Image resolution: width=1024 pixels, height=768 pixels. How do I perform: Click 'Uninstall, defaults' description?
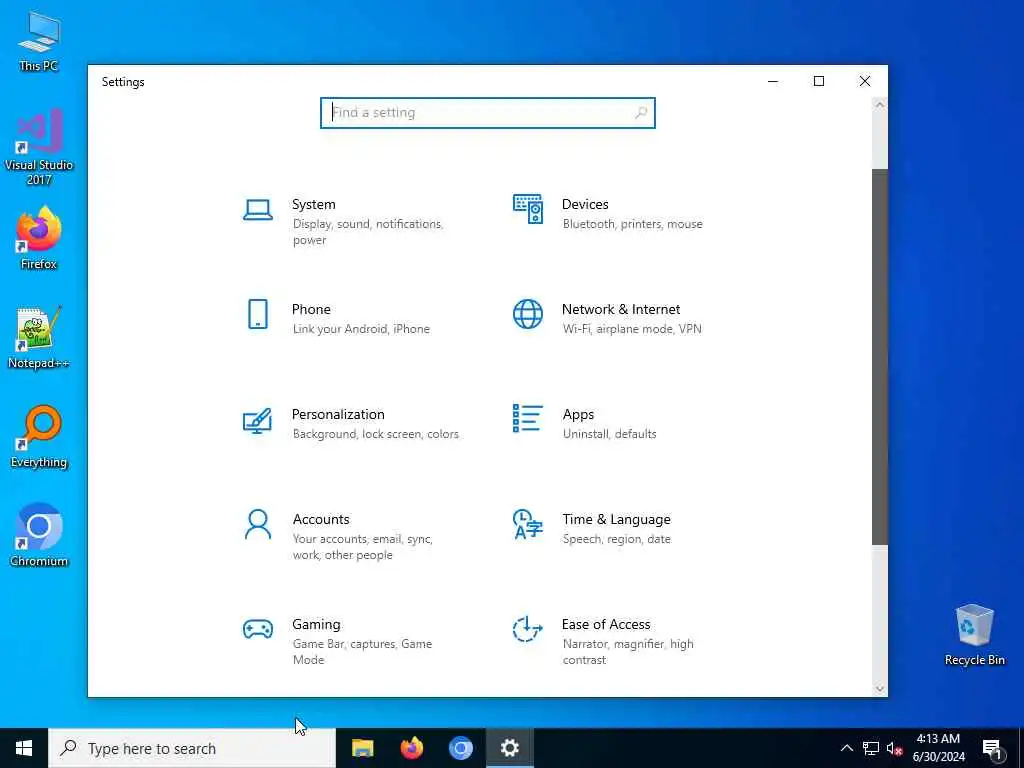(x=610, y=434)
